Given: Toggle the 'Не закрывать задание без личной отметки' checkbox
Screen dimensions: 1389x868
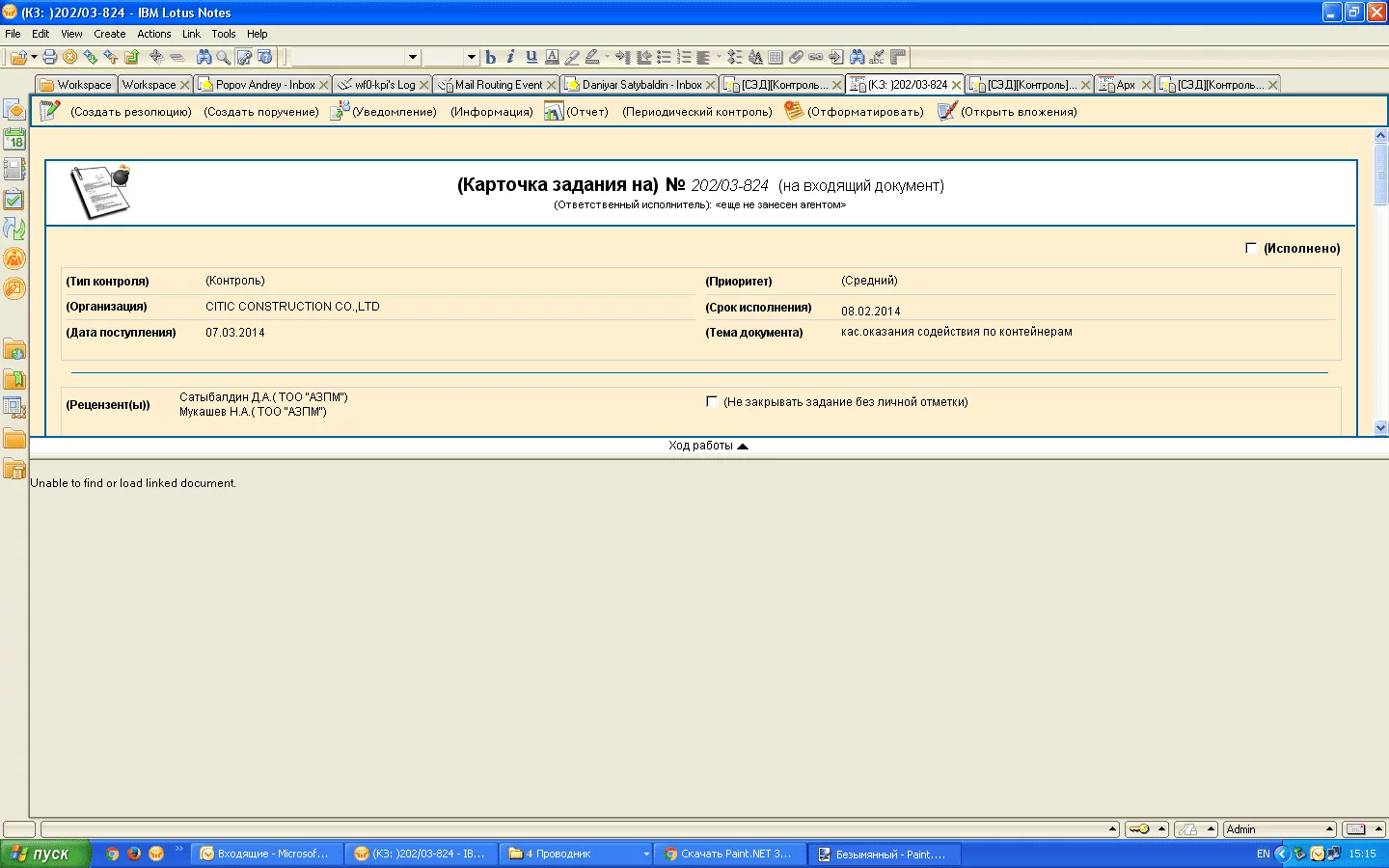Looking at the screenshot, I should pos(712,402).
